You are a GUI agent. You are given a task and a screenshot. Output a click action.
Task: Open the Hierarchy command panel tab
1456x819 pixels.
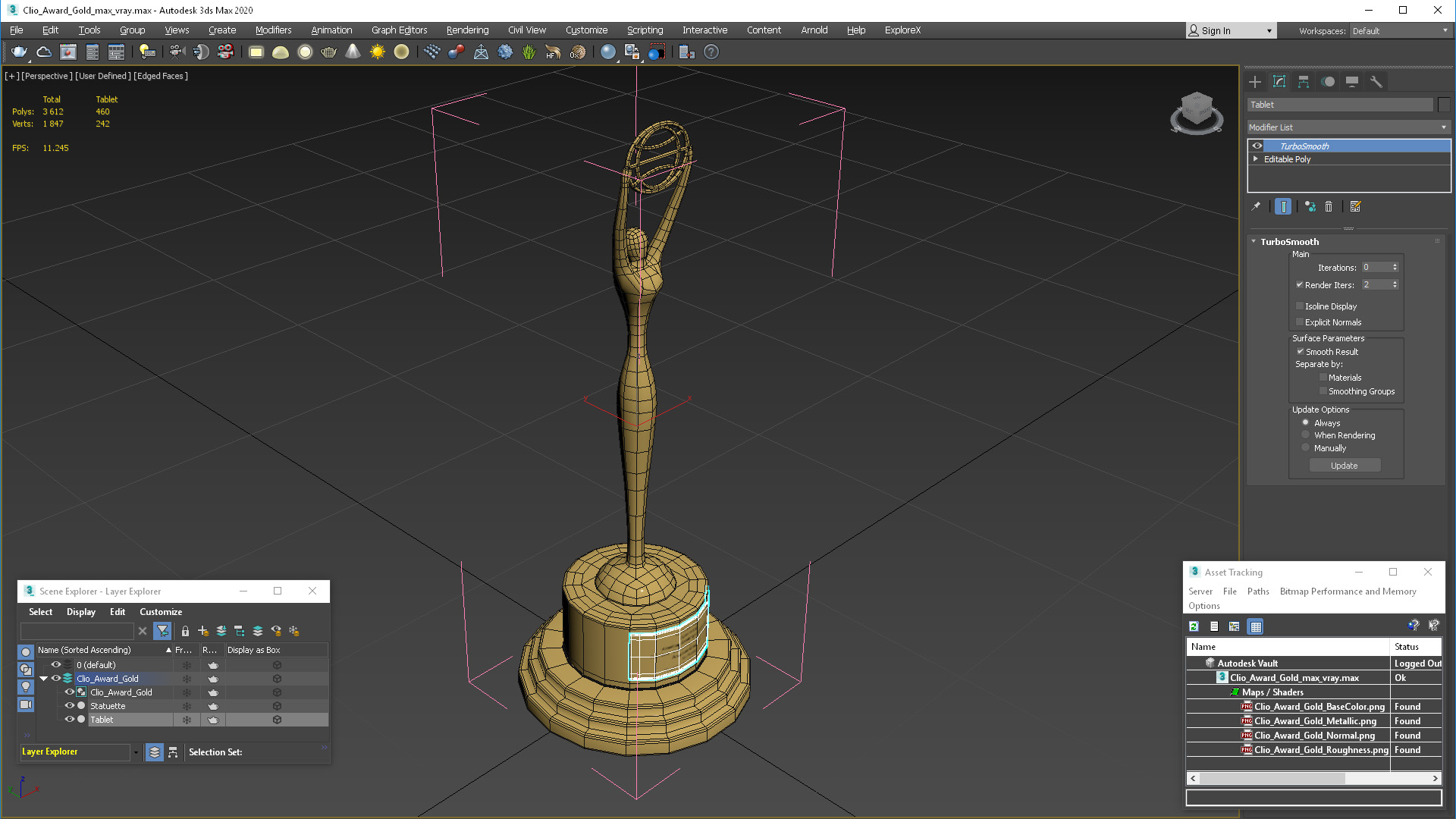coord(1304,82)
